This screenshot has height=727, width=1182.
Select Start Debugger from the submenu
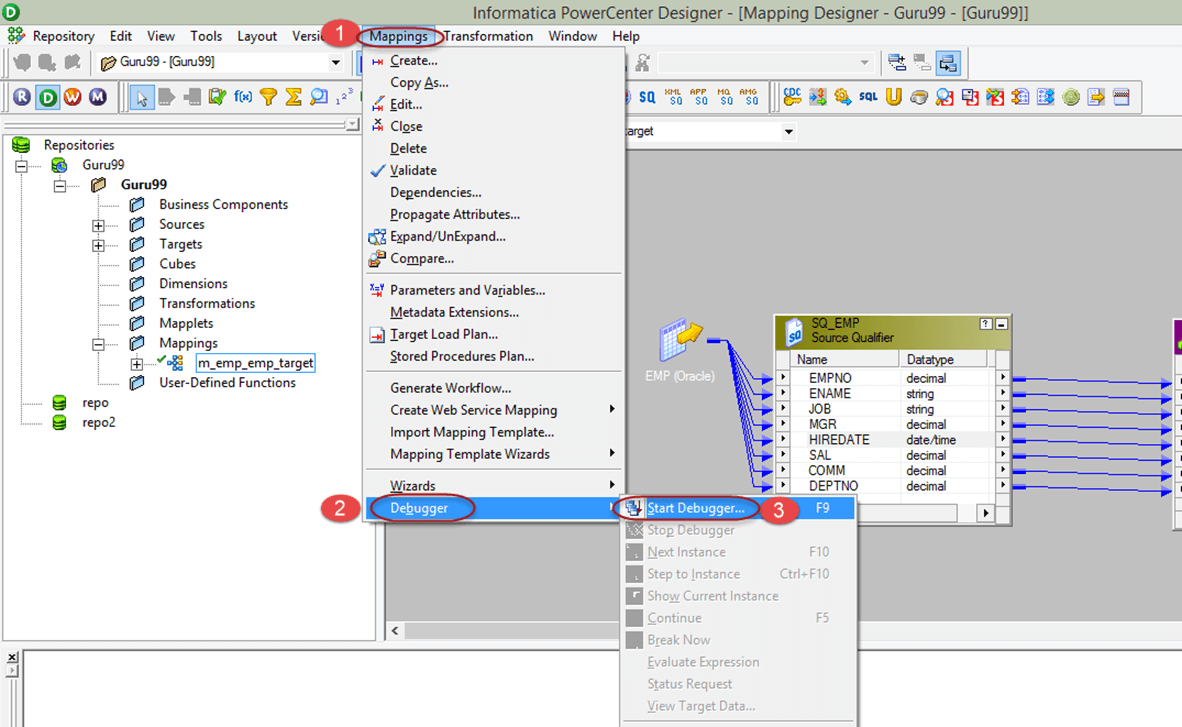tap(695, 508)
